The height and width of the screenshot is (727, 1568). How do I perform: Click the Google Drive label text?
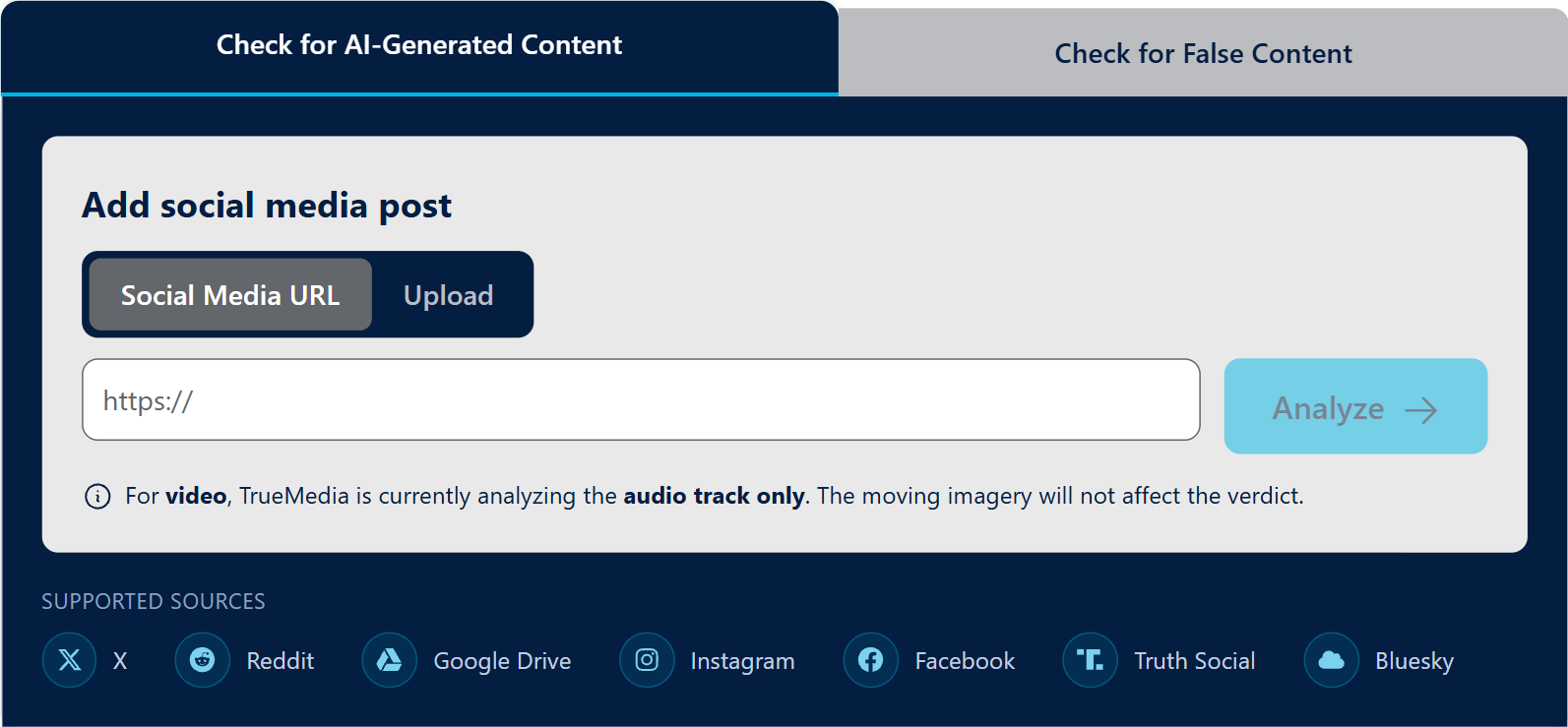pos(502,661)
